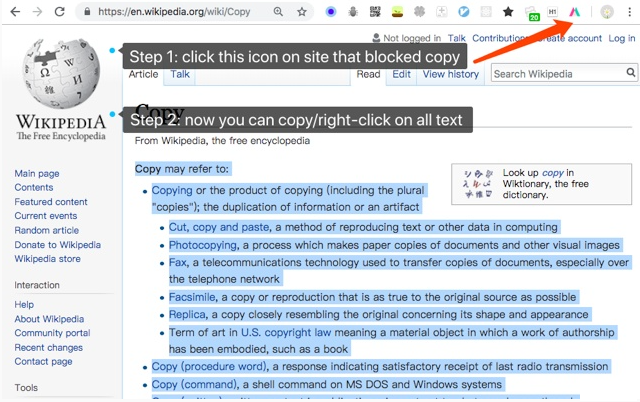Switch to the Article tab

pyautogui.click(x=143, y=74)
